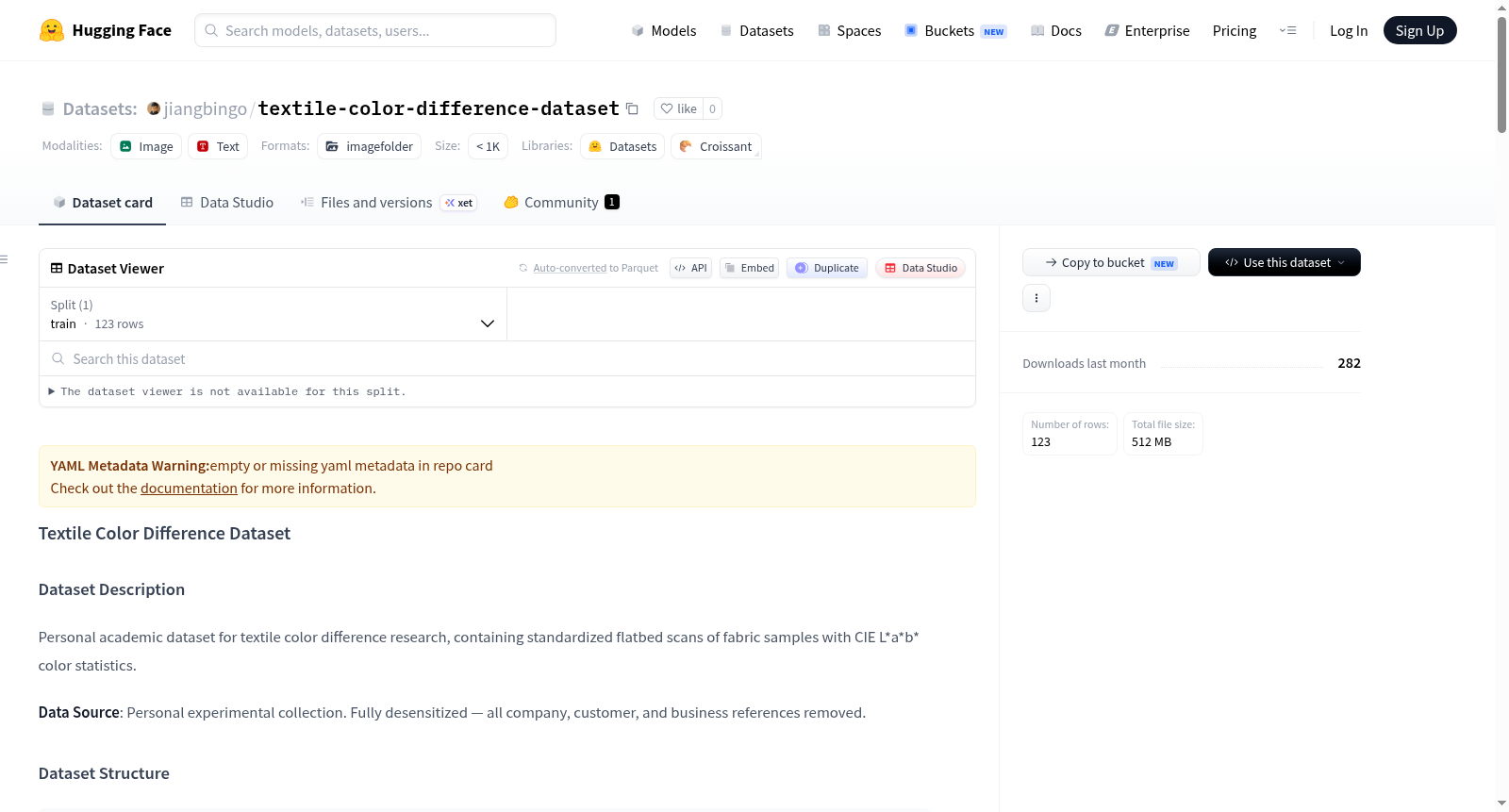Open the jiangbingo profile link
Image resolution: width=1509 pixels, height=812 pixels.
coord(206,108)
